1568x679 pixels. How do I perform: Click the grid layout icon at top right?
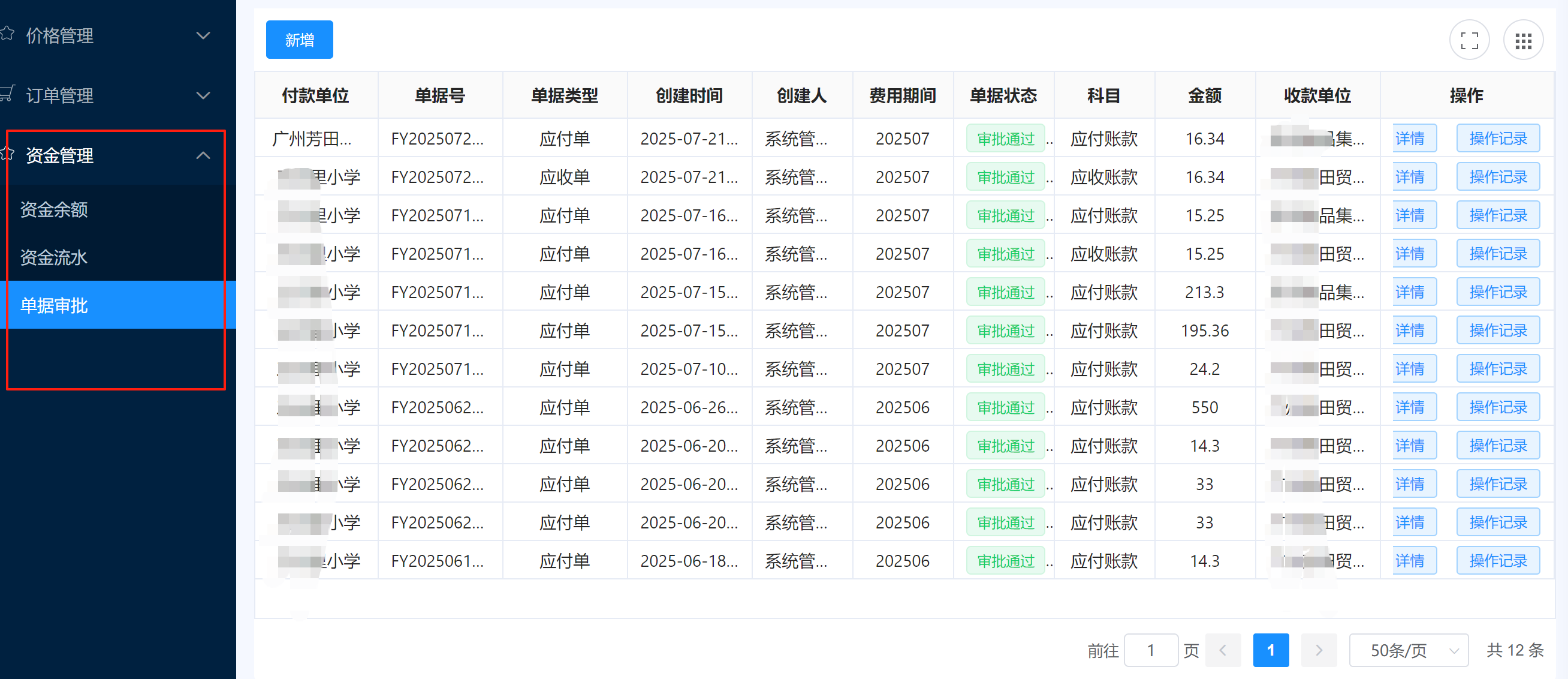click(1524, 39)
